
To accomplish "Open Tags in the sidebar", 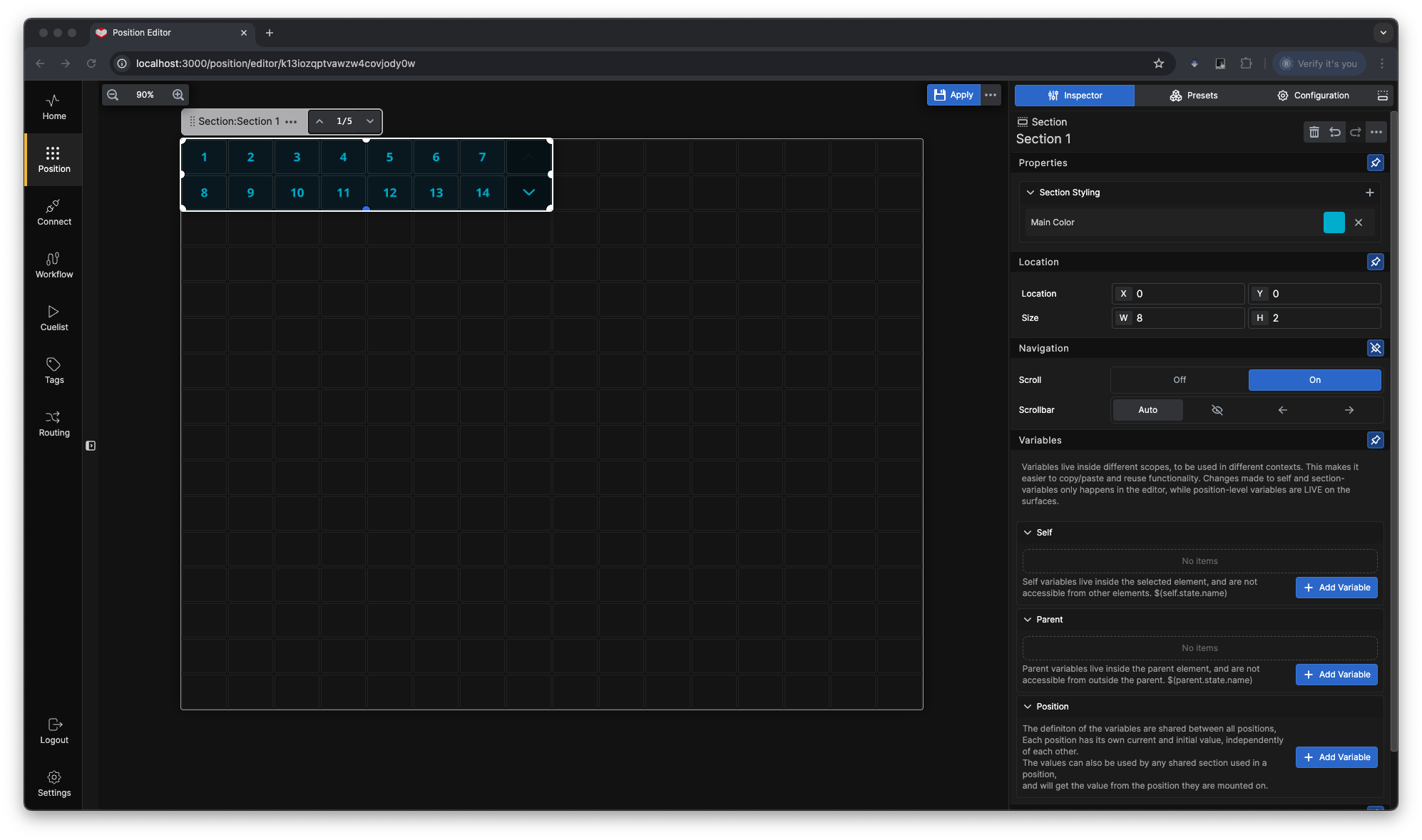I will pos(53,371).
